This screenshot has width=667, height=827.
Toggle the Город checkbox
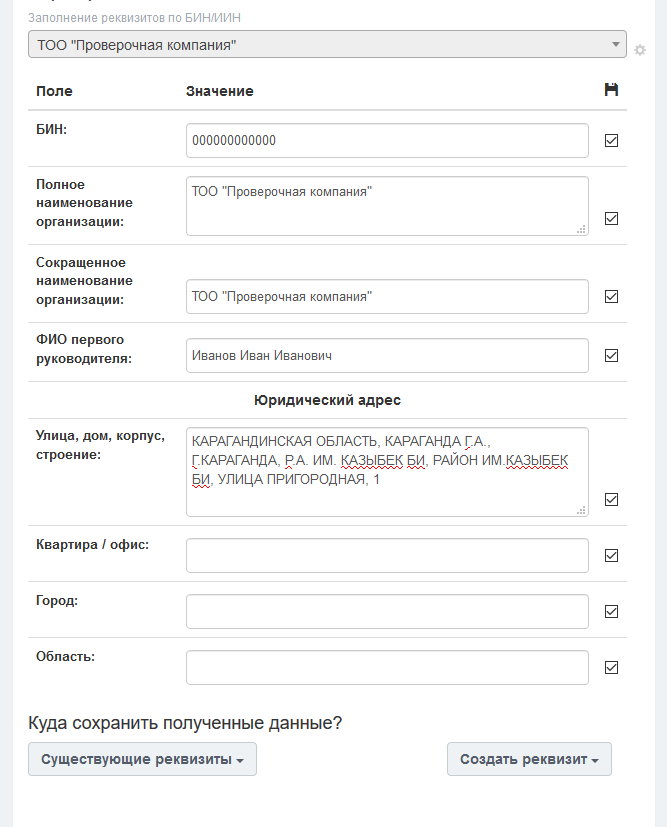point(612,612)
